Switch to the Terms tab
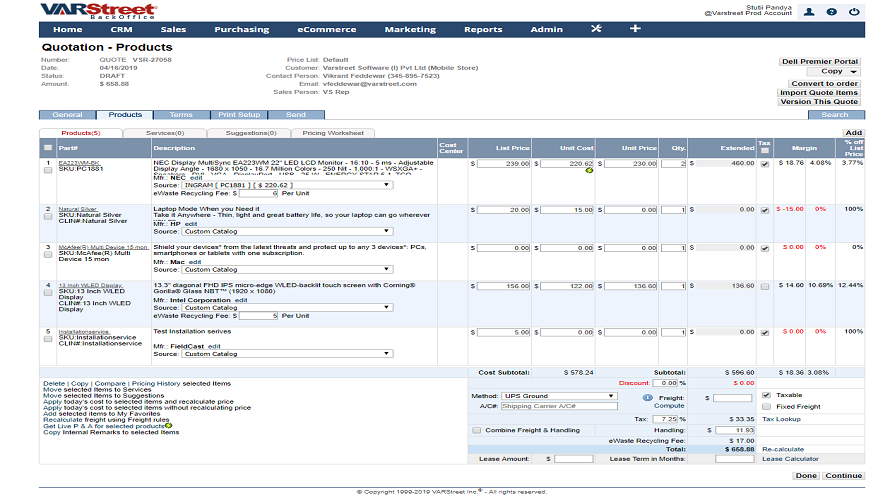890x500 pixels. (x=181, y=115)
